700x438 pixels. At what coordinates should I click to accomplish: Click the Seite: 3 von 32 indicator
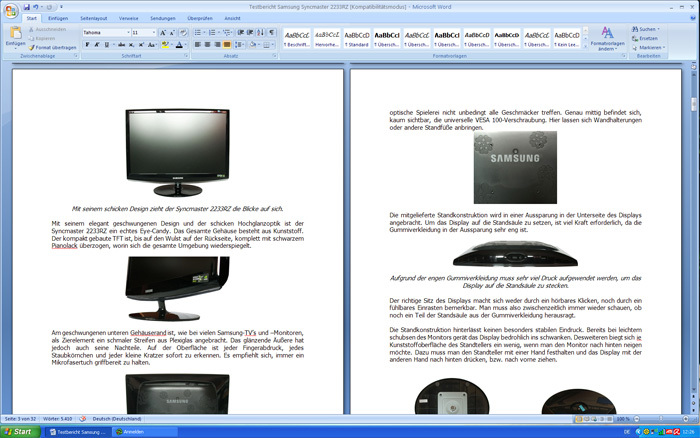tap(20, 419)
